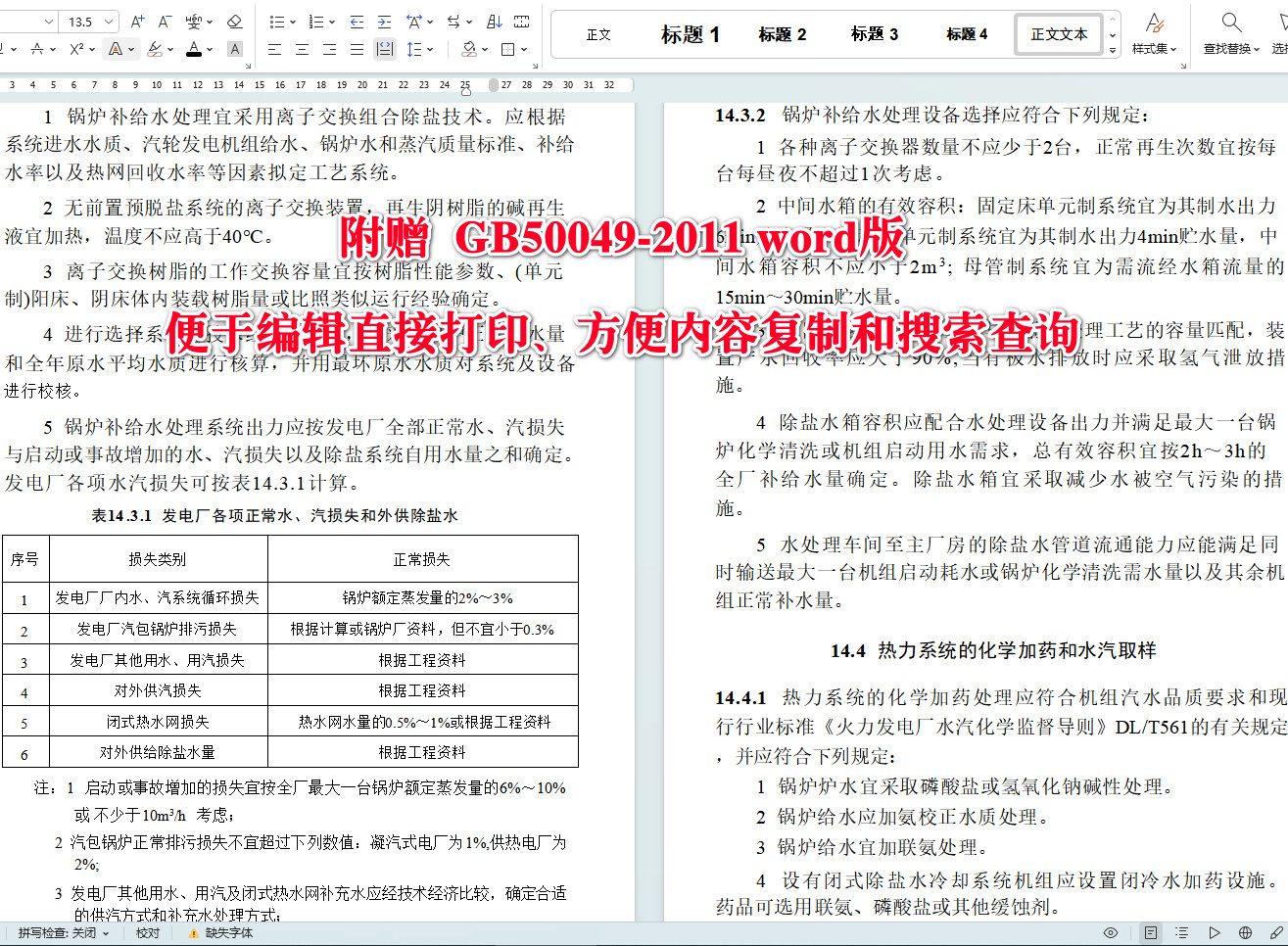Click the ruler column margin marker near 26
Viewport: 1288px width, 946px height.
point(494,85)
